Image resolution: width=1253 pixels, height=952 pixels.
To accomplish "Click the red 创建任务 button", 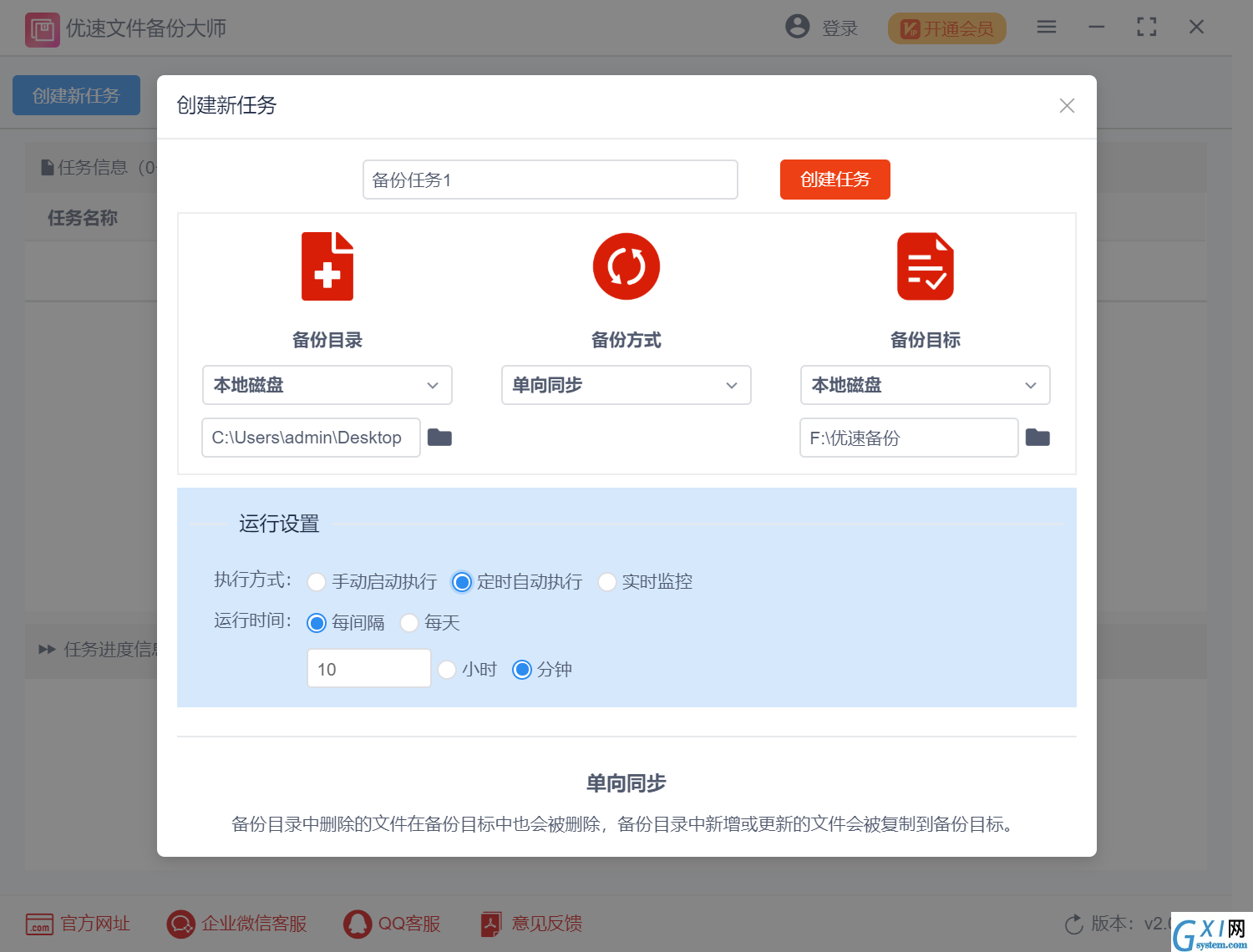I will pyautogui.click(x=835, y=180).
